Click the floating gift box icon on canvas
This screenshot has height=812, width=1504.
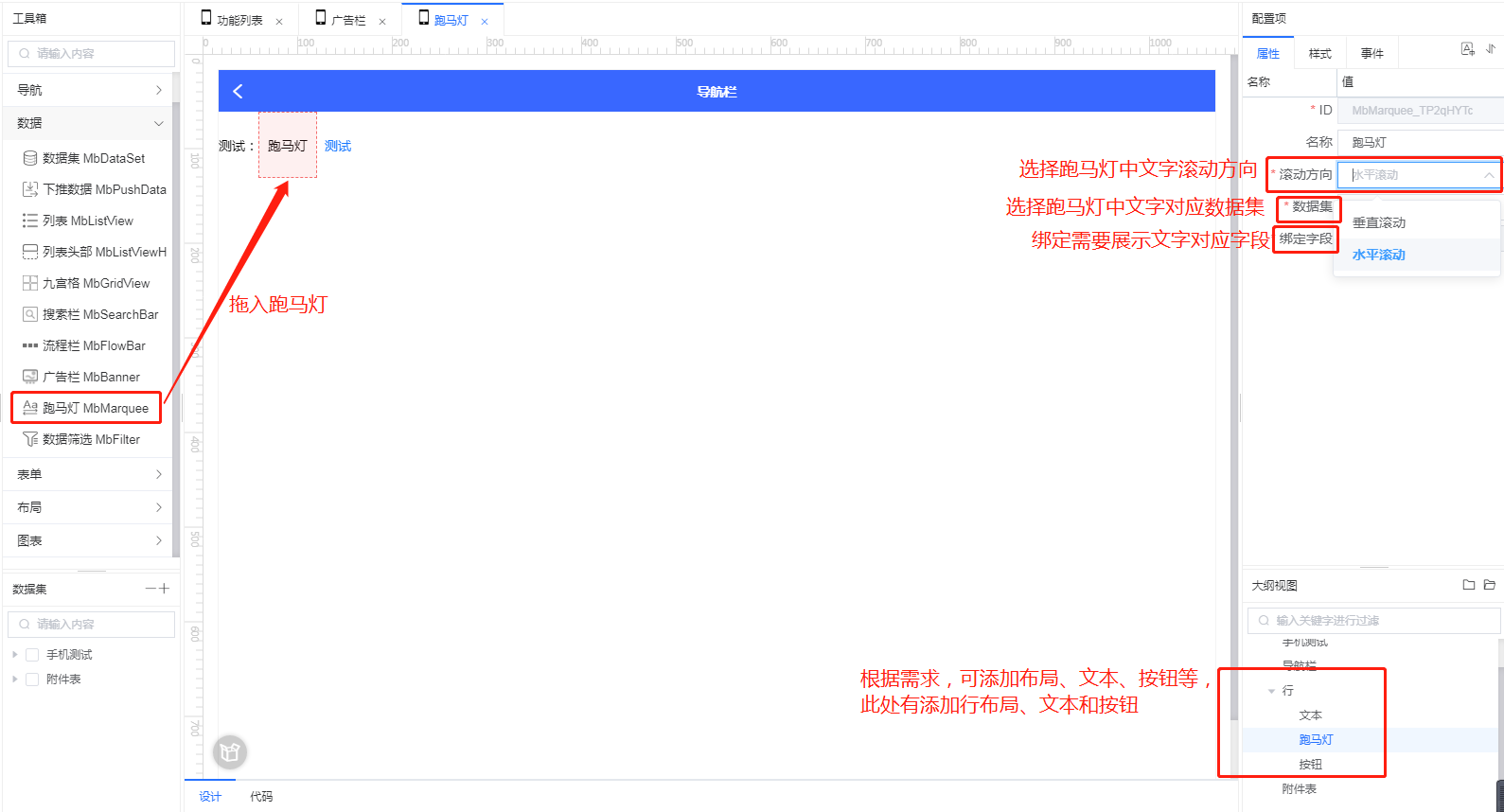(x=230, y=752)
